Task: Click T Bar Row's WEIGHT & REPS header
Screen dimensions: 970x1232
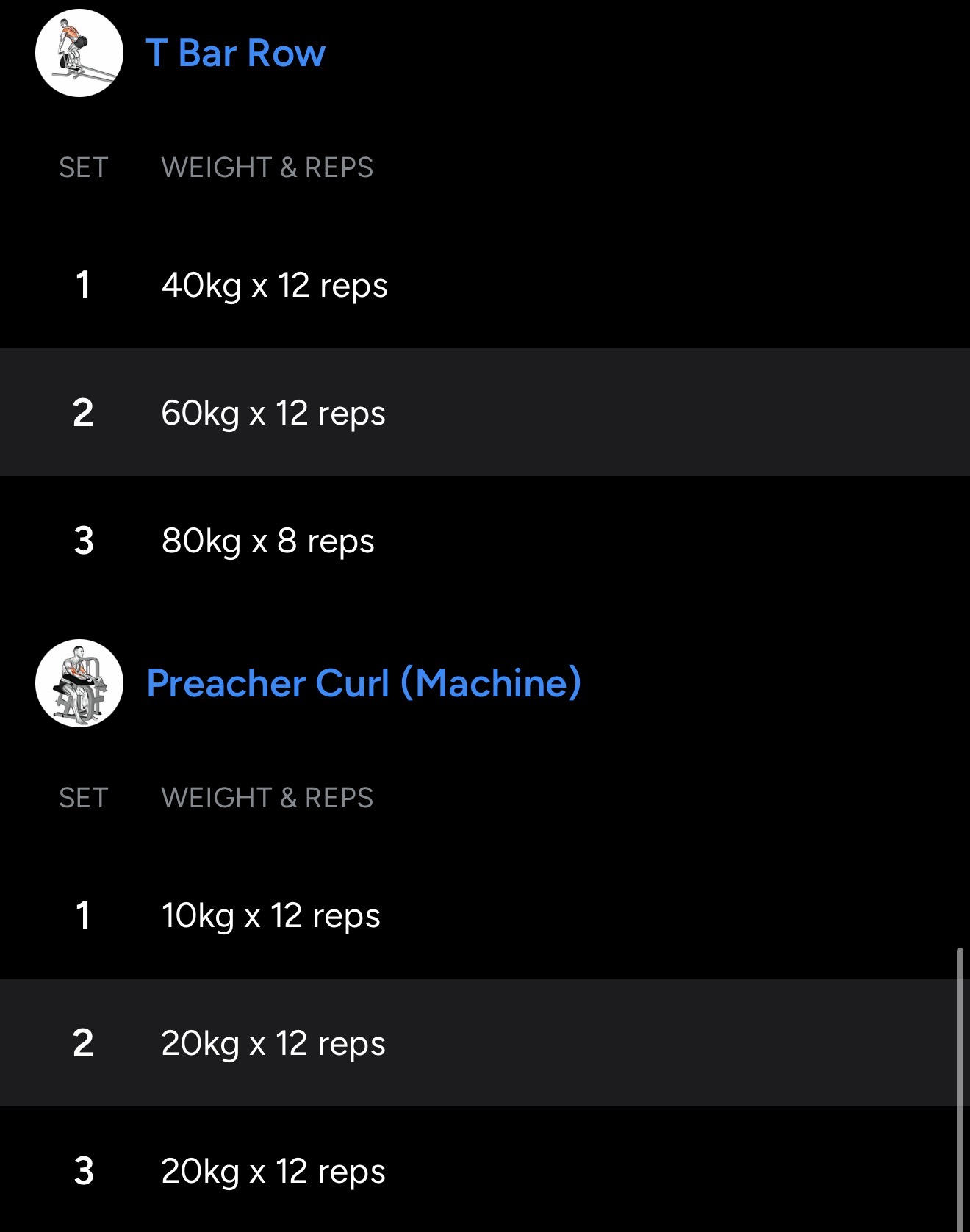Action: pos(267,167)
